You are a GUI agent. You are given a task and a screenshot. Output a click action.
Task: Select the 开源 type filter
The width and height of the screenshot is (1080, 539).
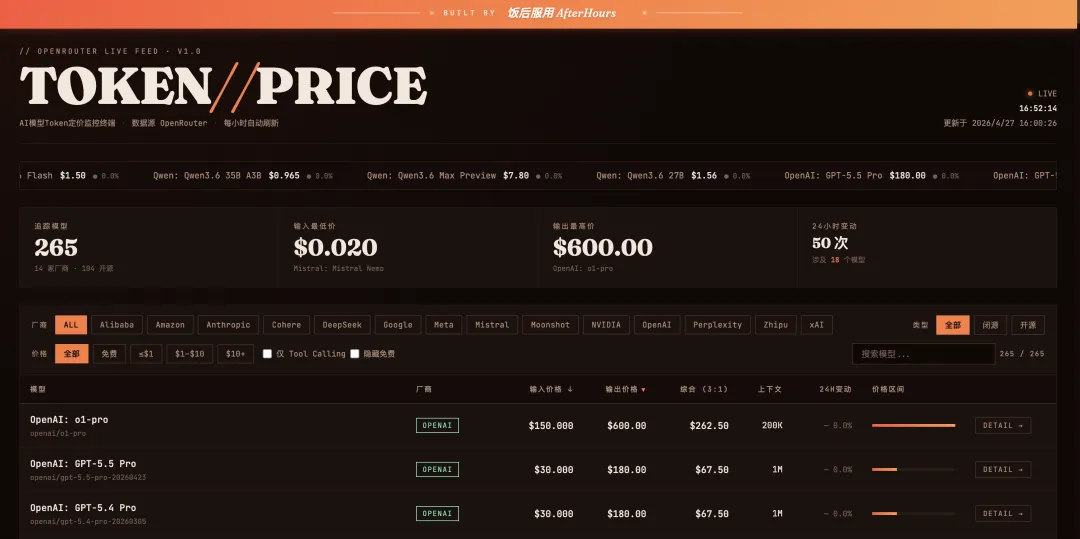pyautogui.click(x=1028, y=325)
